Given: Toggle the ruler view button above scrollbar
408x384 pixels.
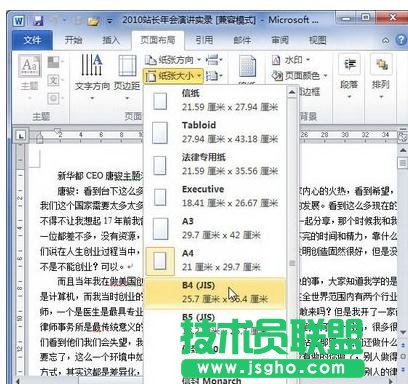Looking at the screenshot, I should tap(403, 136).
